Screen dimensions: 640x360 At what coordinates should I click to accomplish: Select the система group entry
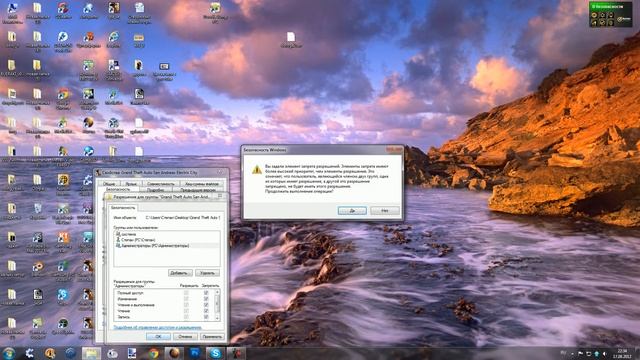[167, 234]
